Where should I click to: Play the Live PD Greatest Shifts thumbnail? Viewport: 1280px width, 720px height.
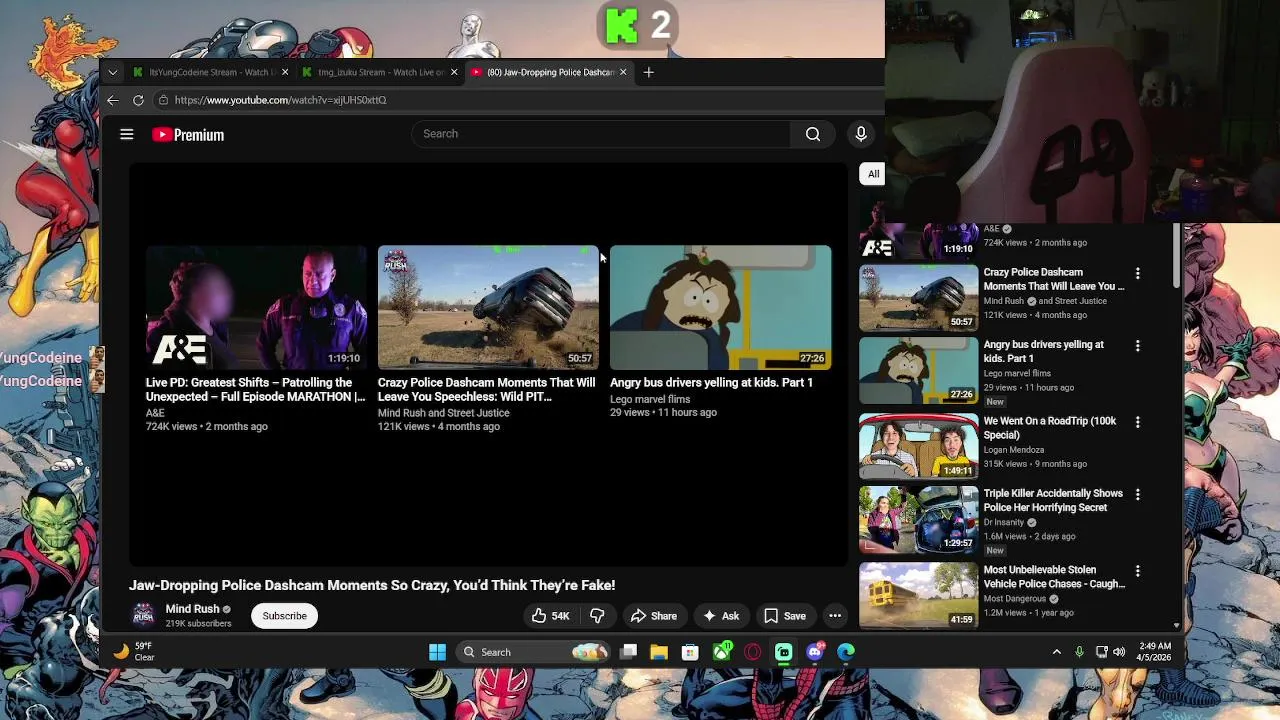tap(256, 307)
